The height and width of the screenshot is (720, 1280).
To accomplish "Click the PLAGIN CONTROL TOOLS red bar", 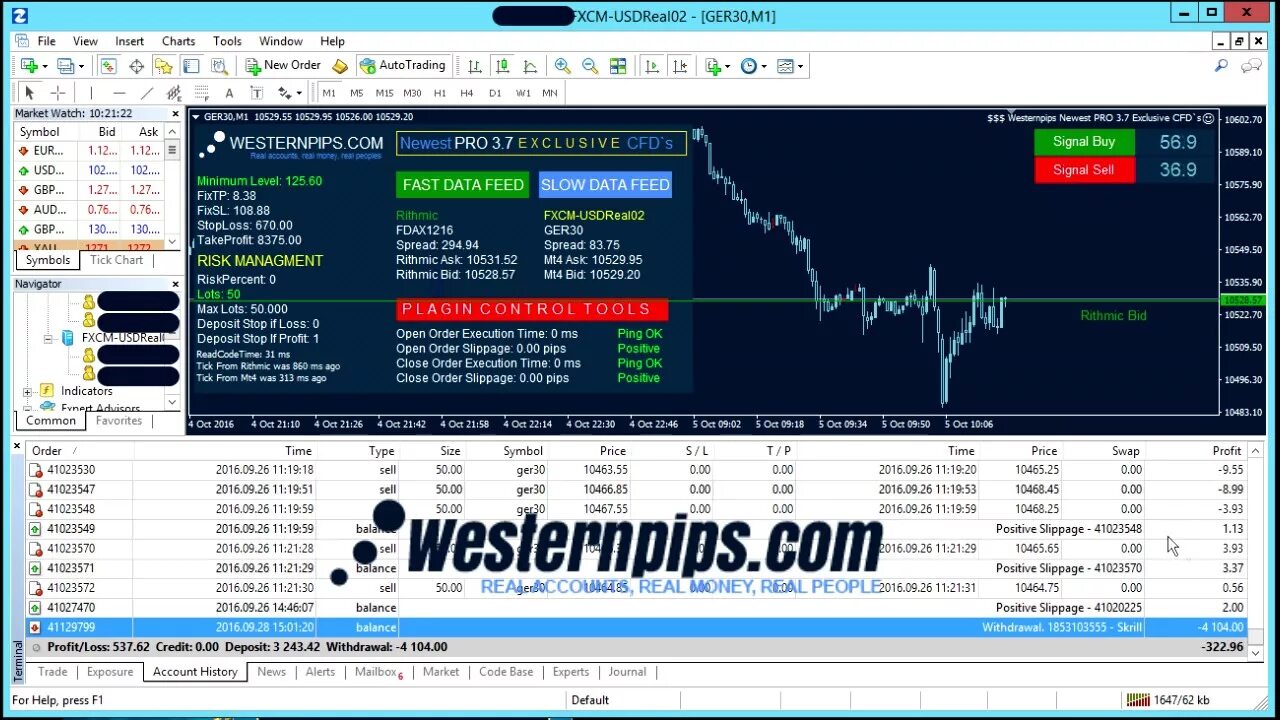I will pyautogui.click(x=532, y=309).
